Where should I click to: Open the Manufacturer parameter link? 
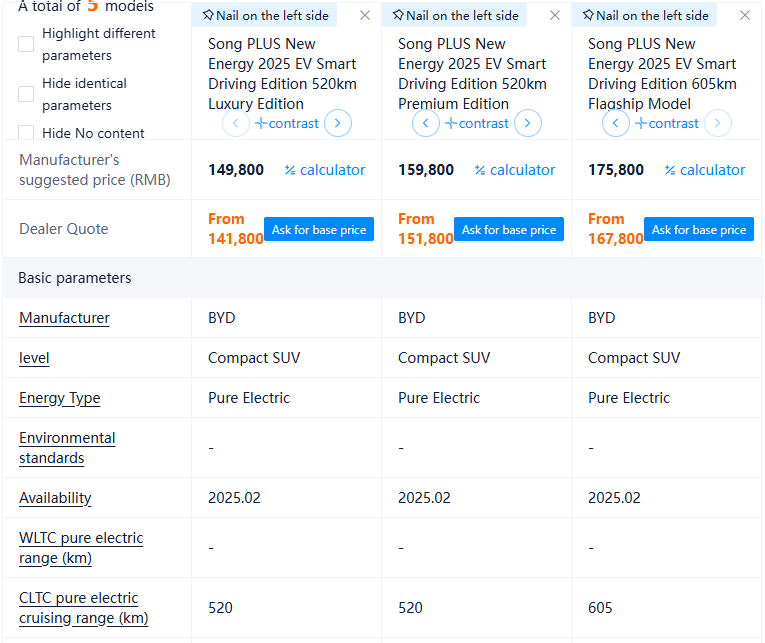coord(64,318)
